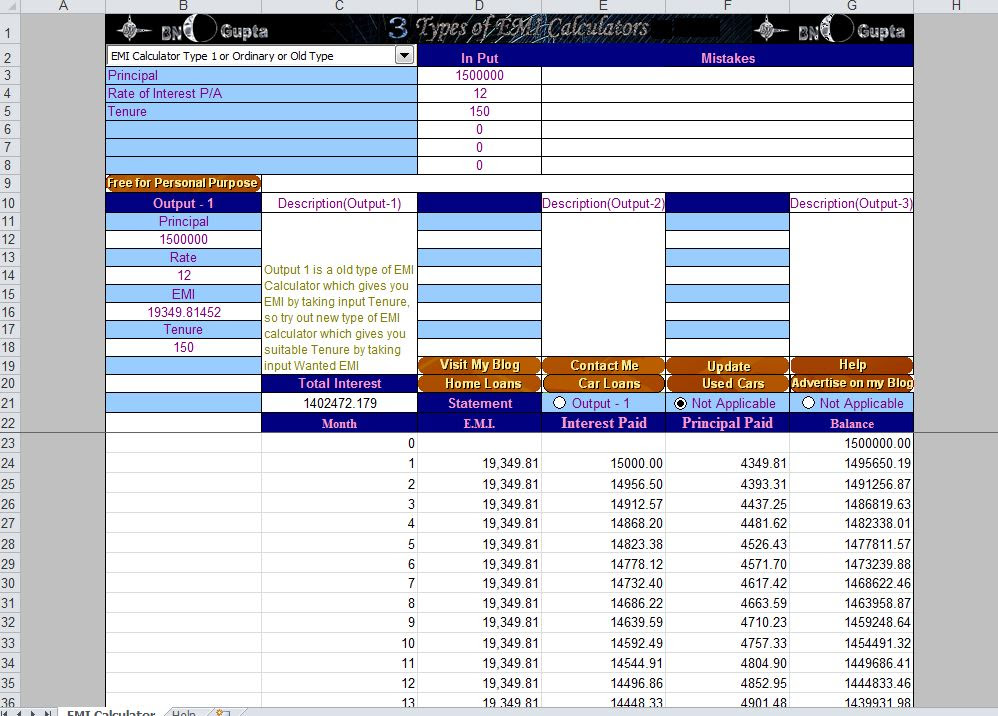The width and height of the screenshot is (998, 716).
Task: Click the principal paid cell 4349.81
Action: (727, 463)
